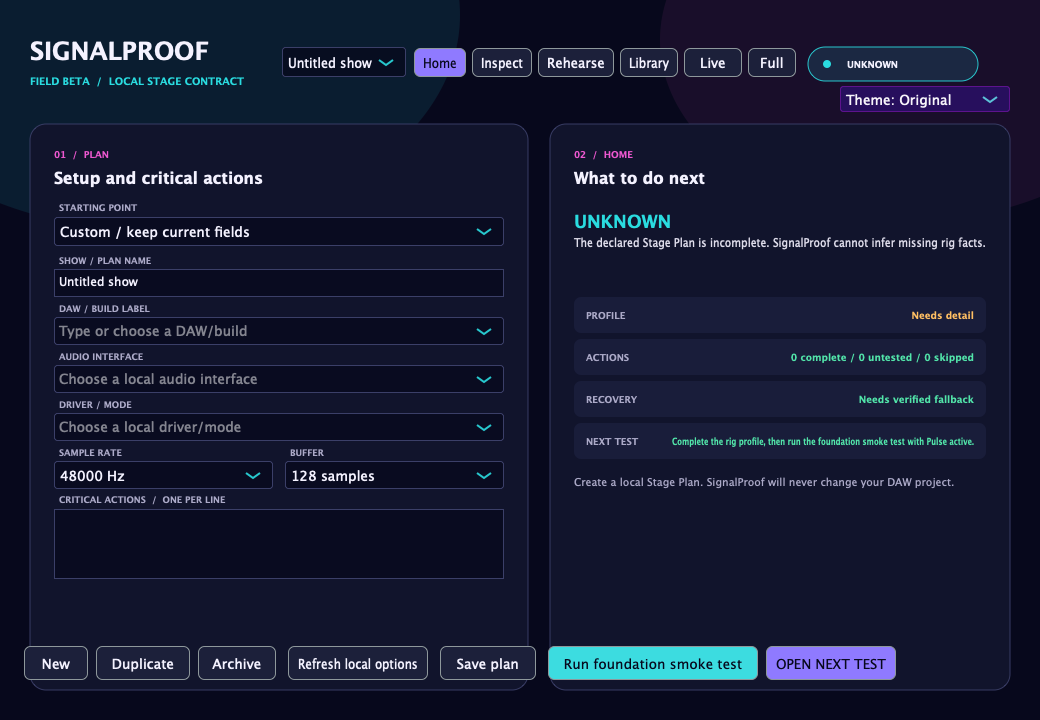Open the Live tab
1040x720 pixels.
(712, 63)
